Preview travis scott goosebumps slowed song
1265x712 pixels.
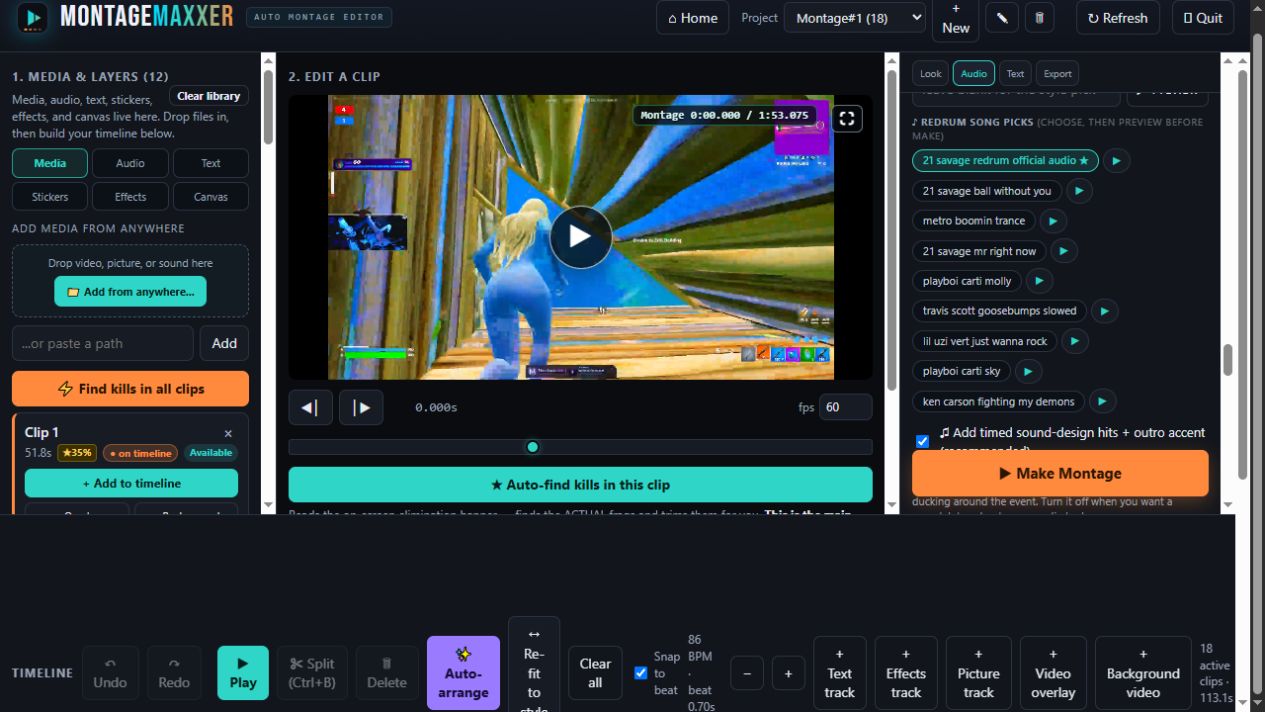pyautogui.click(x=1104, y=311)
